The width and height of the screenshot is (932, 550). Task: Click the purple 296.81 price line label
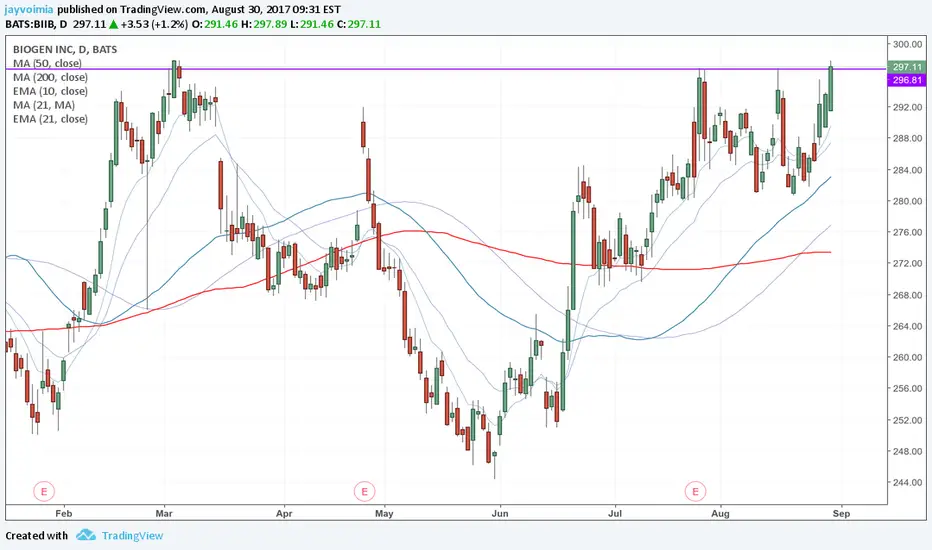(906, 80)
